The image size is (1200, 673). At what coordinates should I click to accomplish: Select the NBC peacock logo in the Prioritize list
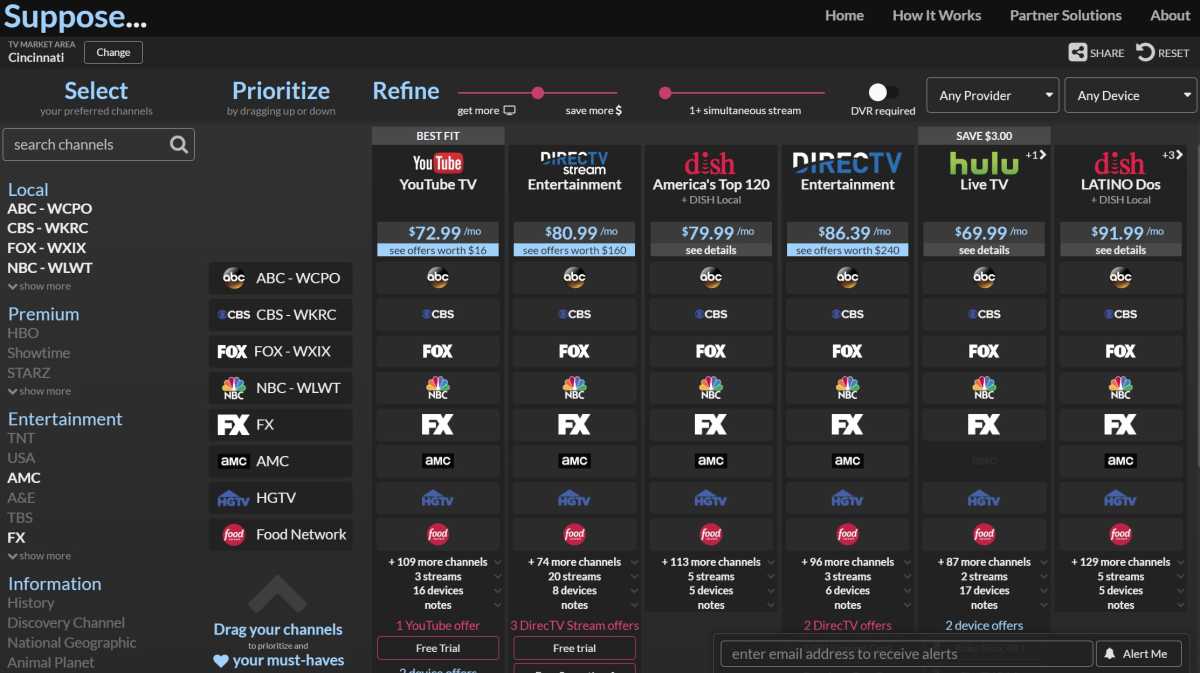tap(233, 388)
